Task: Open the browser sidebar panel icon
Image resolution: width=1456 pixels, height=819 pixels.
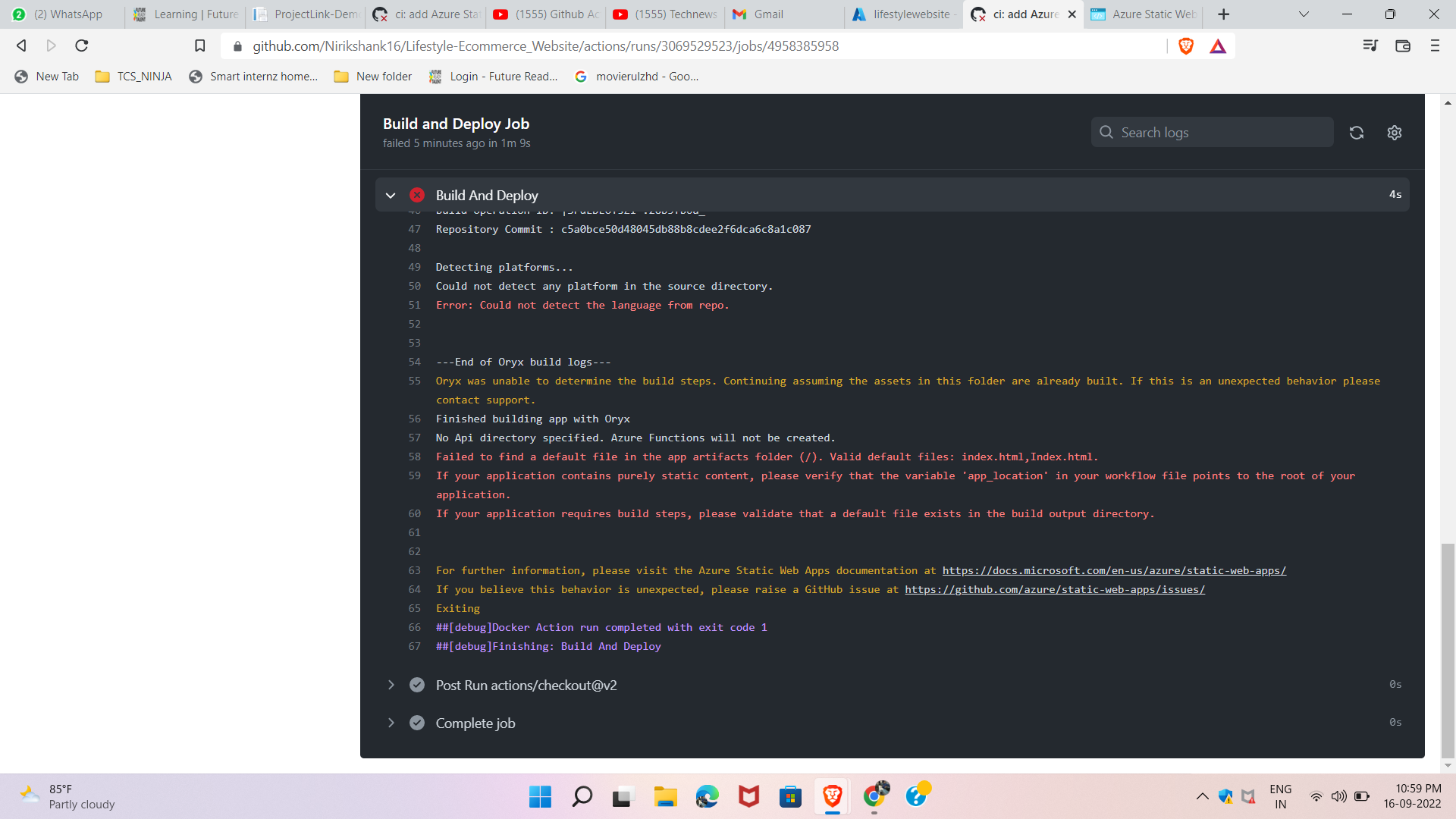Action: pos(1402,45)
